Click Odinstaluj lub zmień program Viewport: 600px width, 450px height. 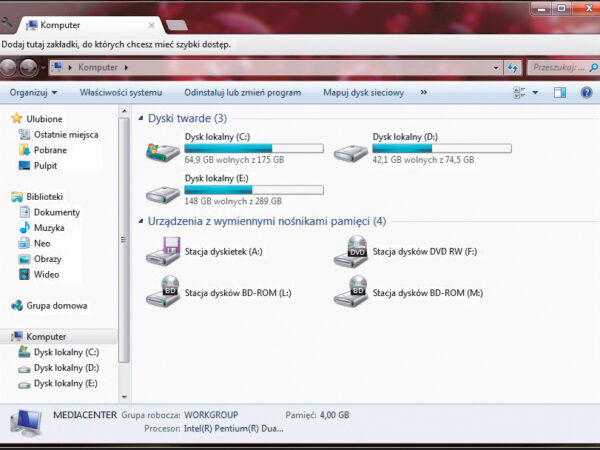coord(243,93)
